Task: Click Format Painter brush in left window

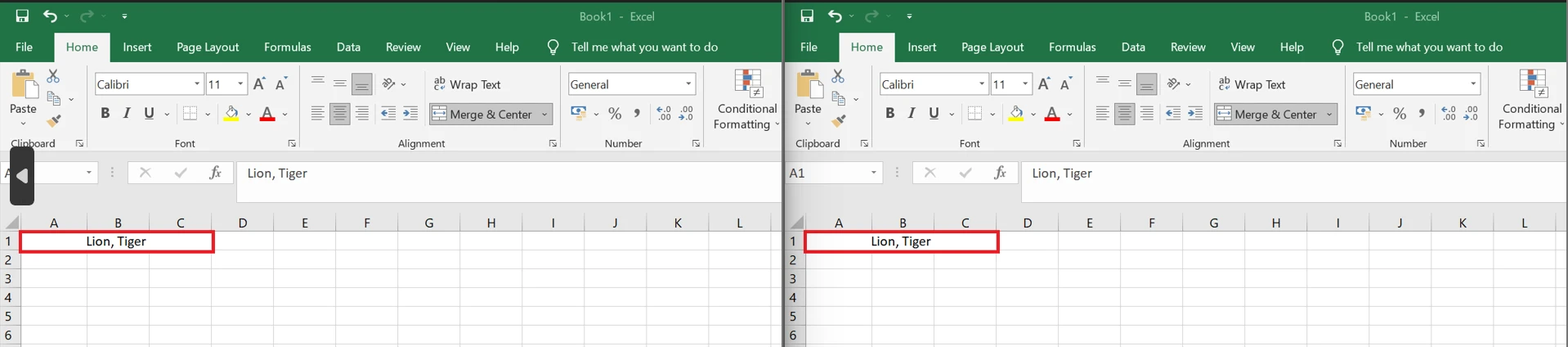Action: pyautogui.click(x=54, y=122)
